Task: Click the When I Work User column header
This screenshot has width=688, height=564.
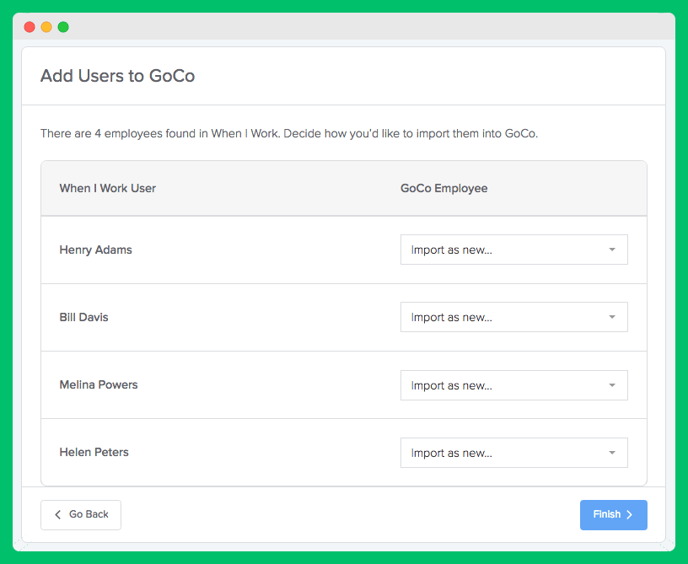Action: pyautogui.click(x=108, y=188)
